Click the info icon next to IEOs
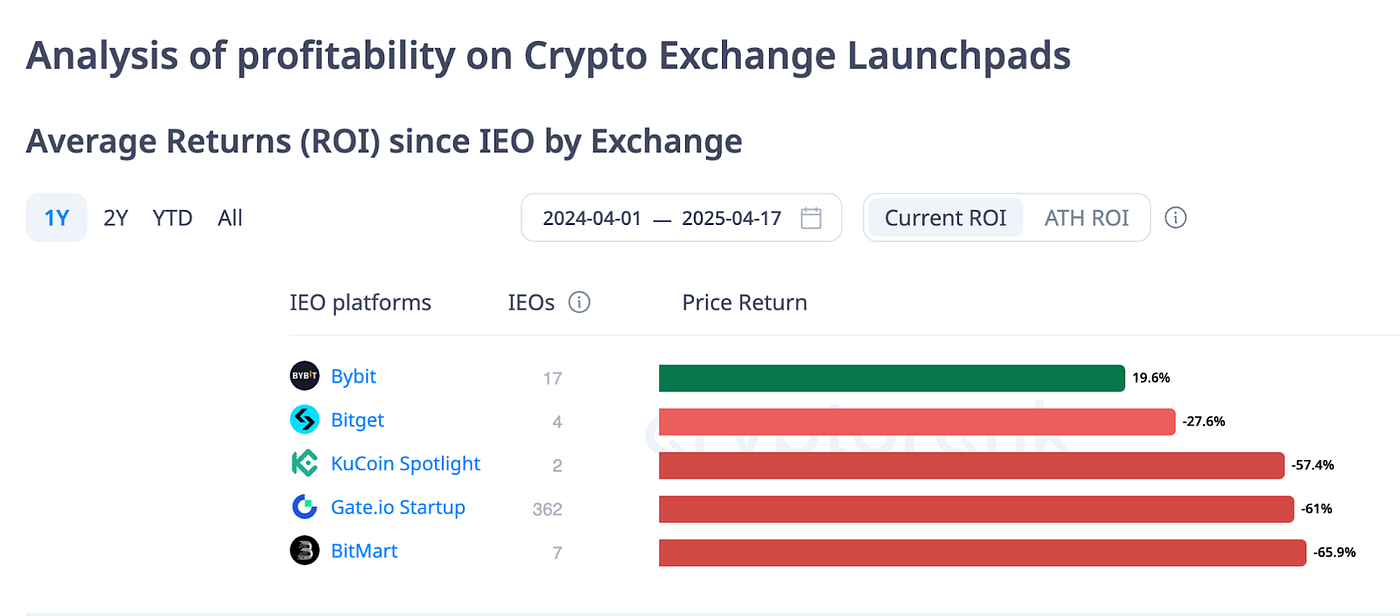The height and width of the screenshot is (616, 1400). pos(579,302)
